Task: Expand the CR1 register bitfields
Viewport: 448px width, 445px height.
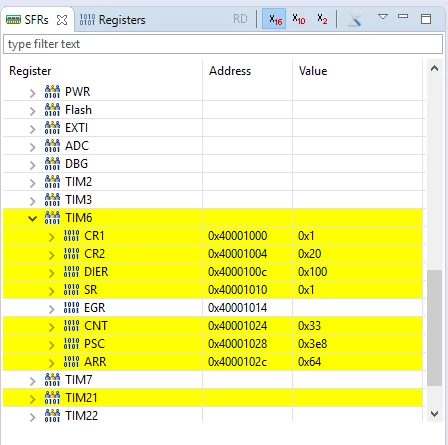Action: pyautogui.click(x=51, y=237)
